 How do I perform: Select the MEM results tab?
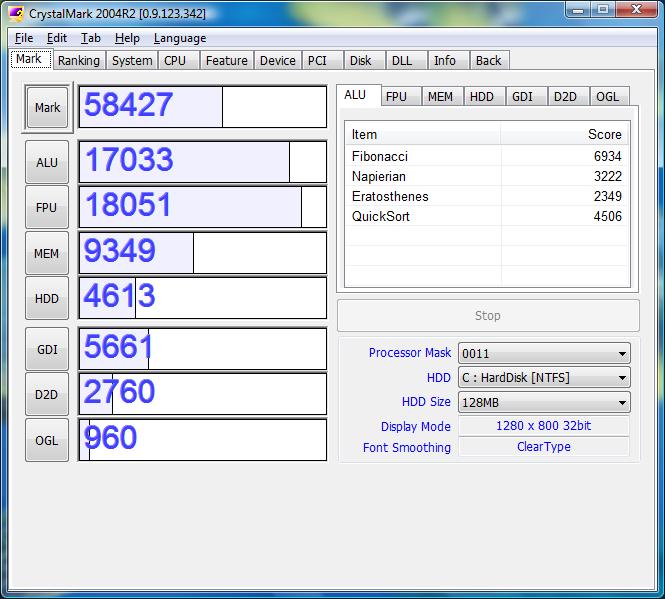[x=440, y=97]
